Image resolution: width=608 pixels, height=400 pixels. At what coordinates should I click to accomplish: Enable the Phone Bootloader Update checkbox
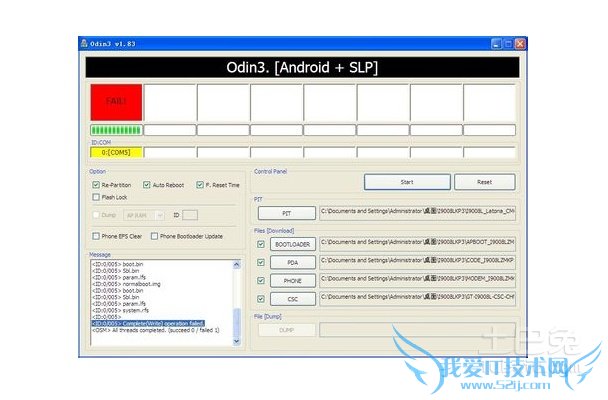point(154,236)
